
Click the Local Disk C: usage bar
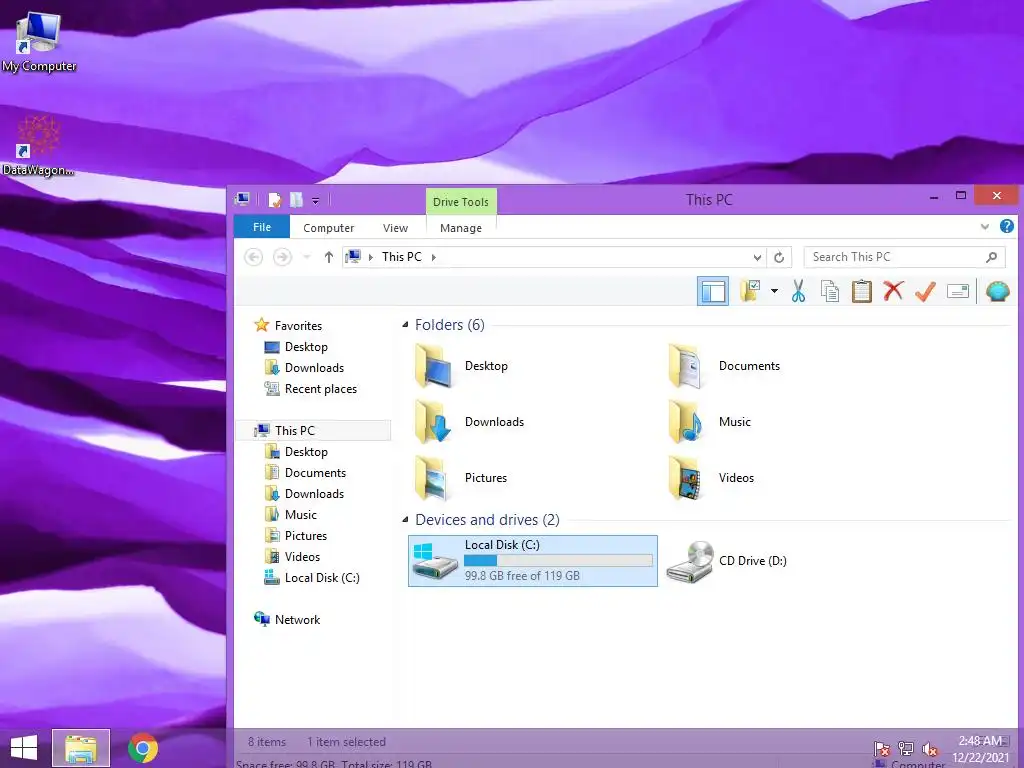coord(558,560)
